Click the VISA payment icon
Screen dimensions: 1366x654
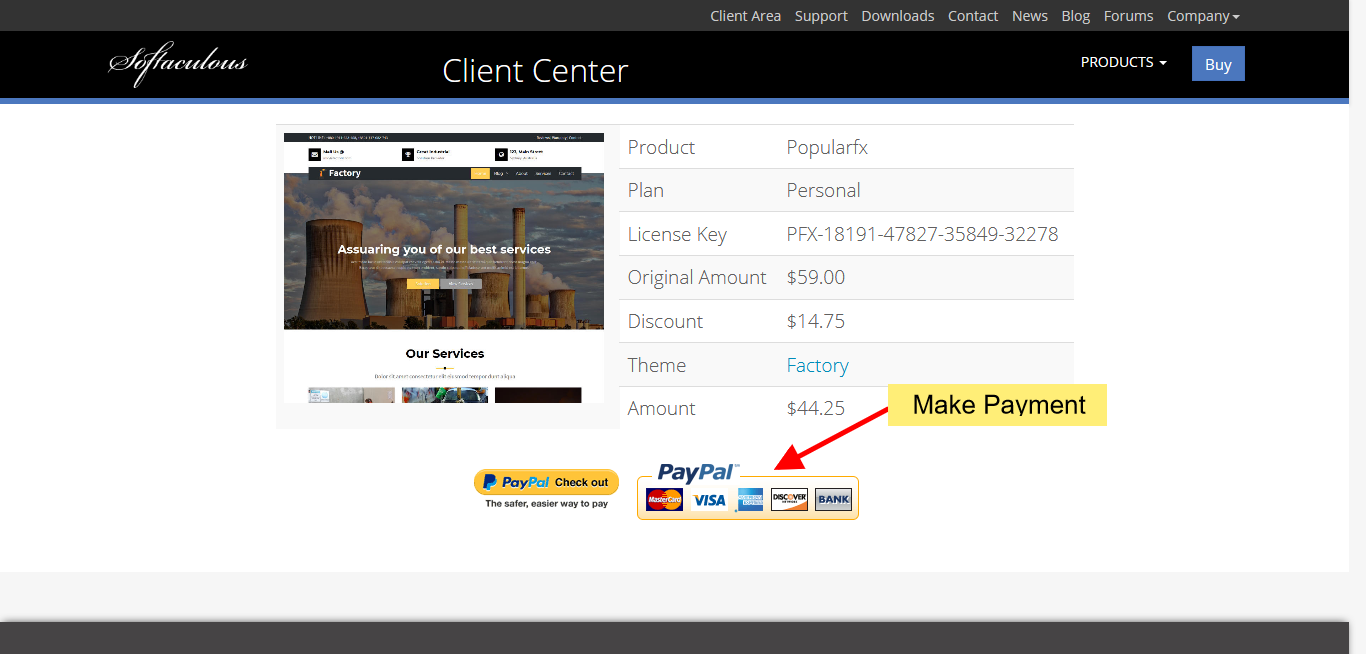709,500
